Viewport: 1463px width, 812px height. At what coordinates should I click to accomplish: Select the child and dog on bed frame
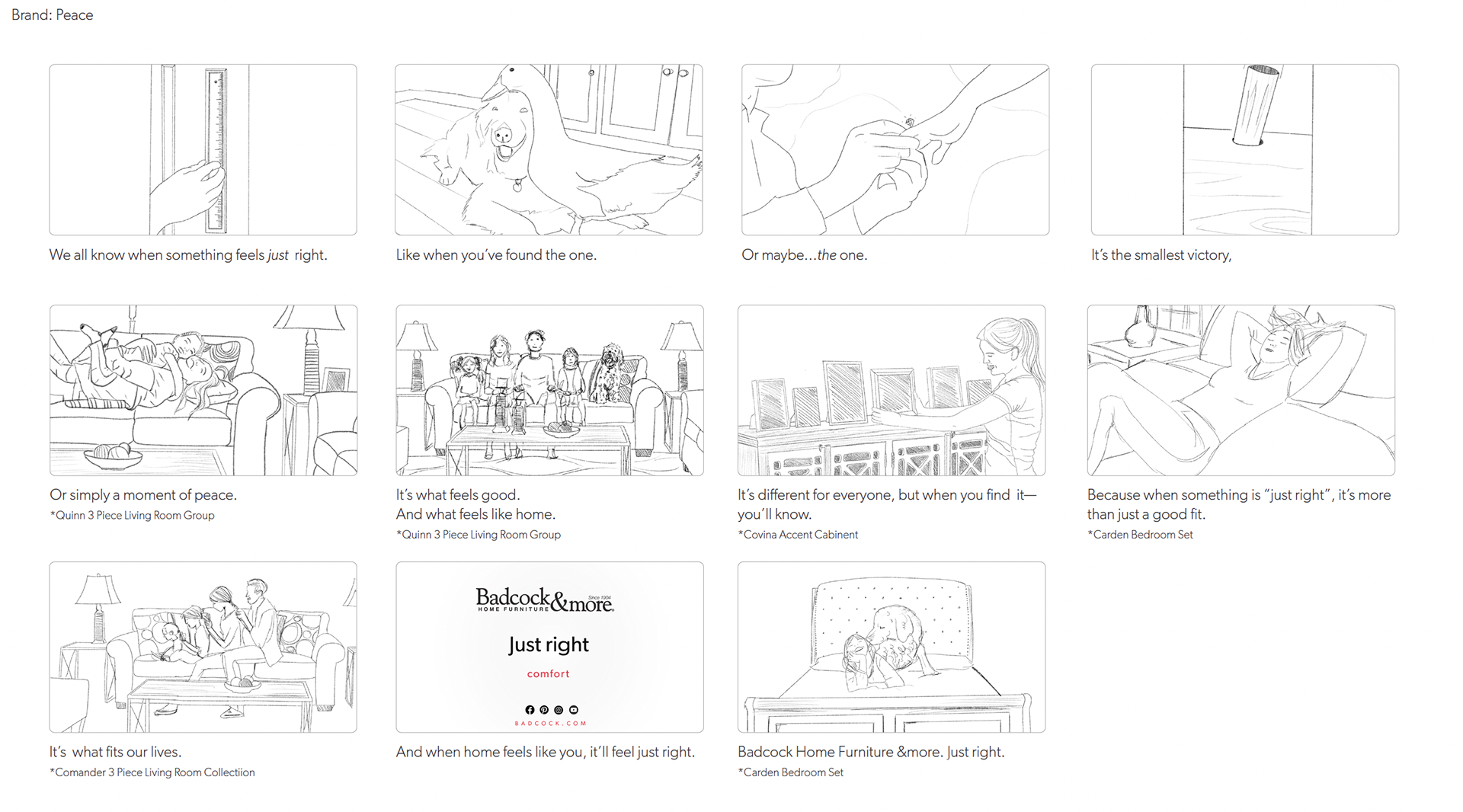point(892,647)
